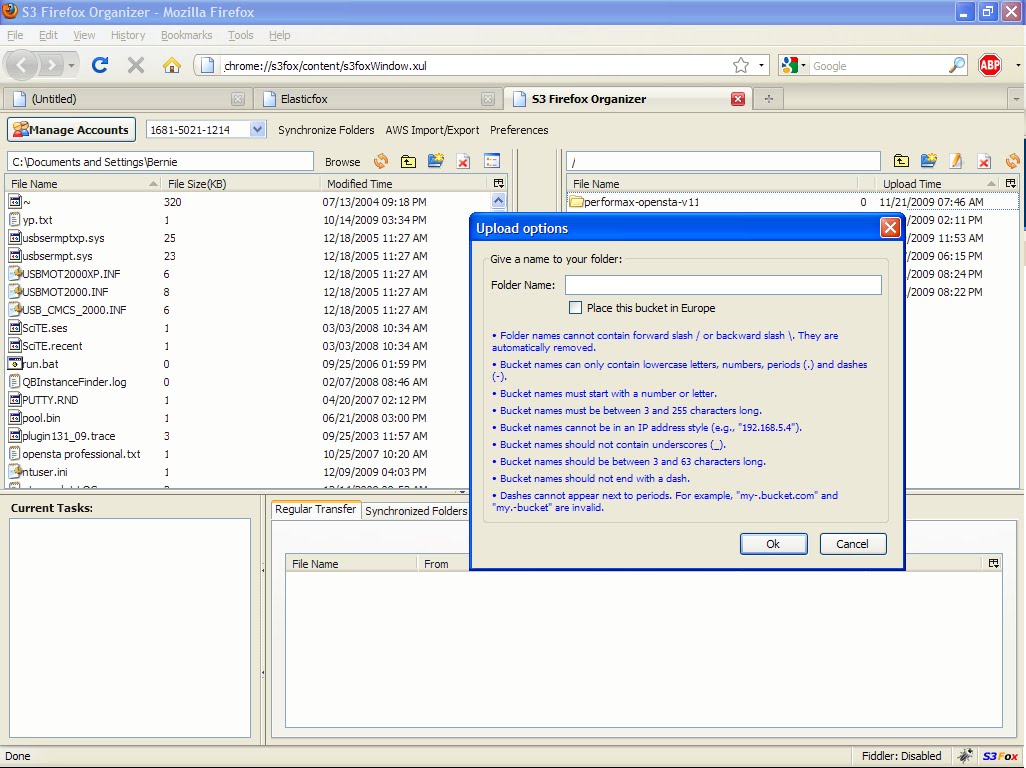Click the Folder Name input field
Image resolution: width=1026 pixels, height=768 pixels.
pos(723,285)
